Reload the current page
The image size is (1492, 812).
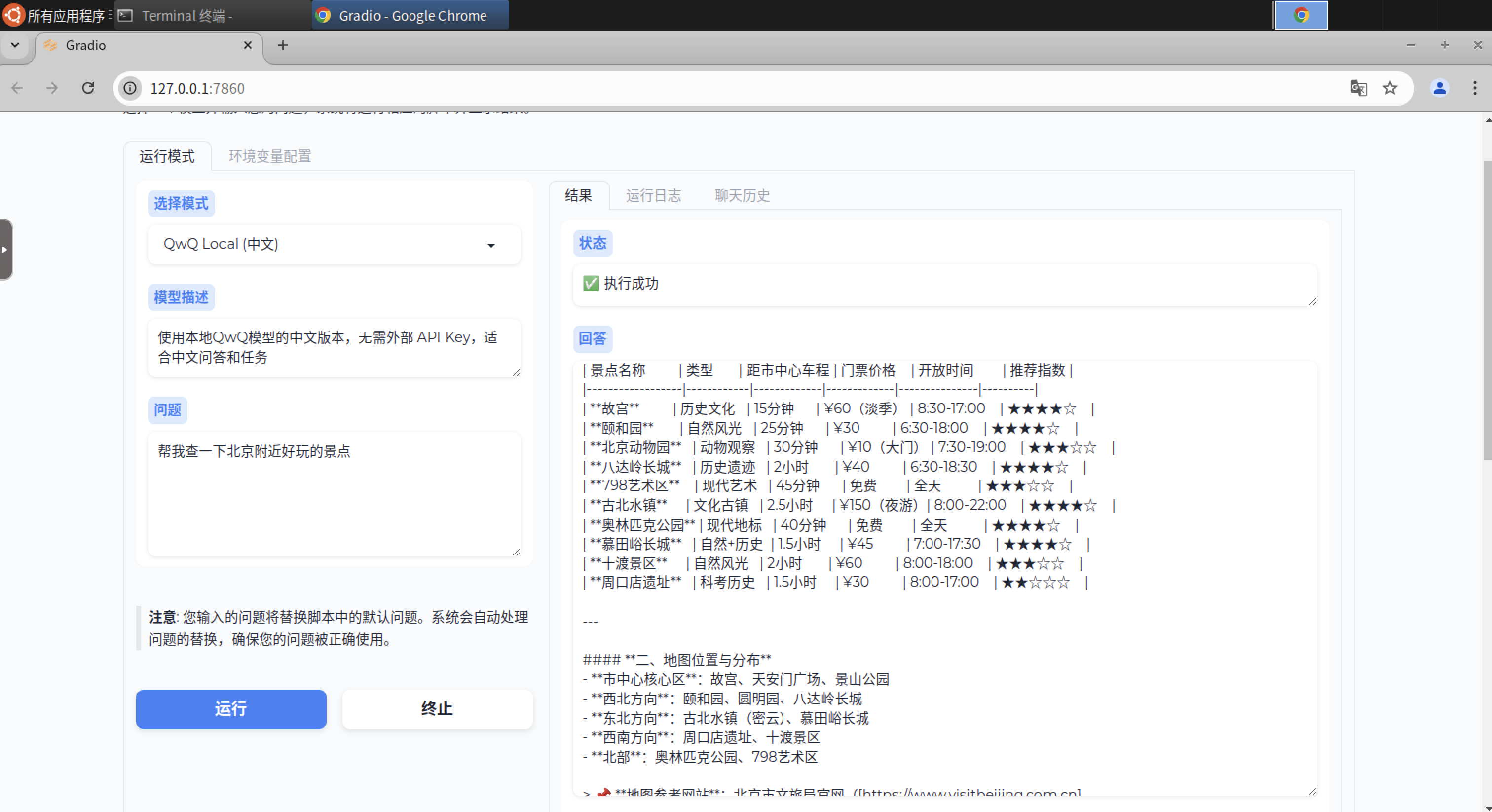point(87,88)
